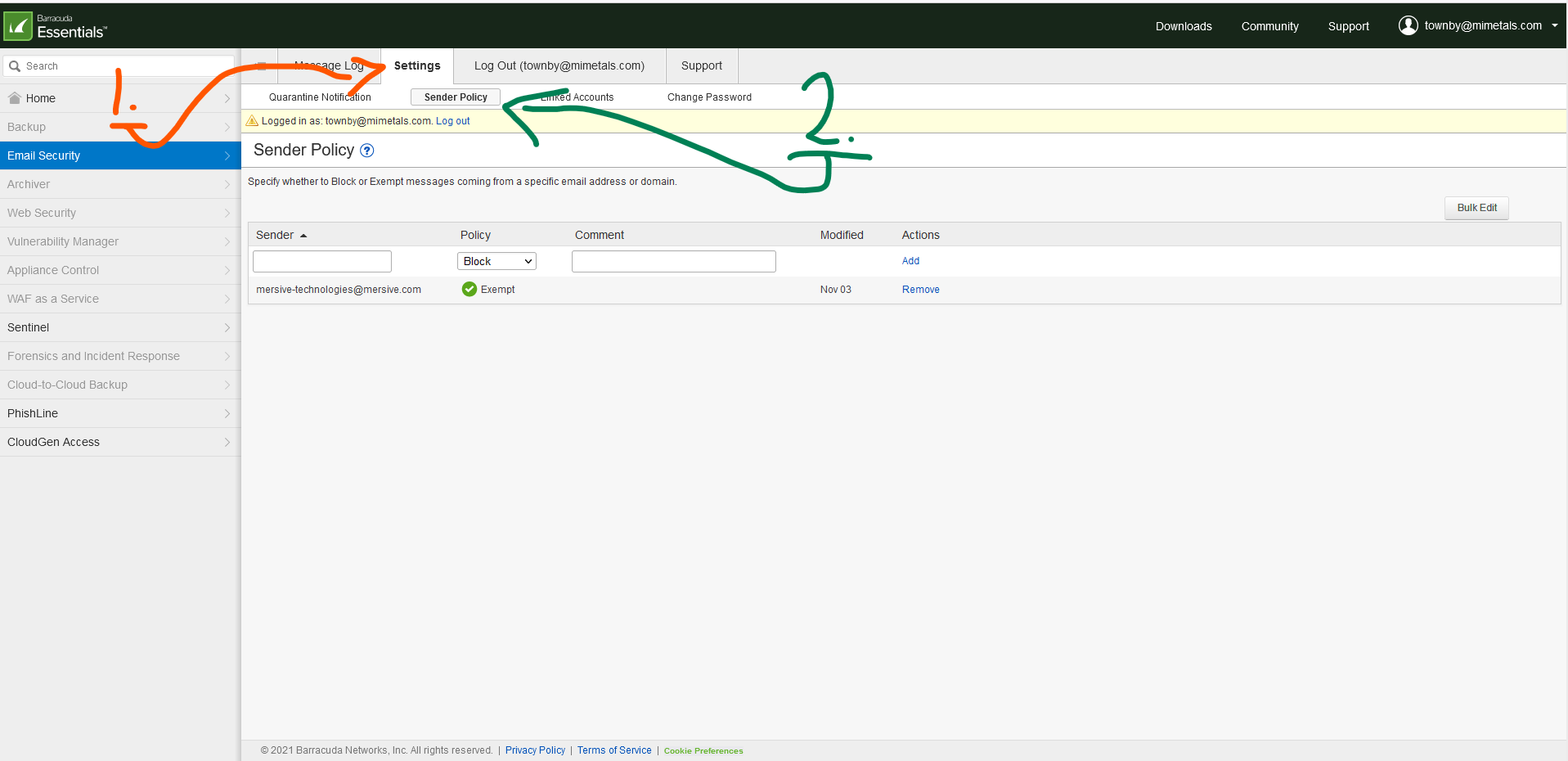This screenshot has width=1568, height=761.
Task: Click the Nov 03 modified date
Action: [835, 290]
